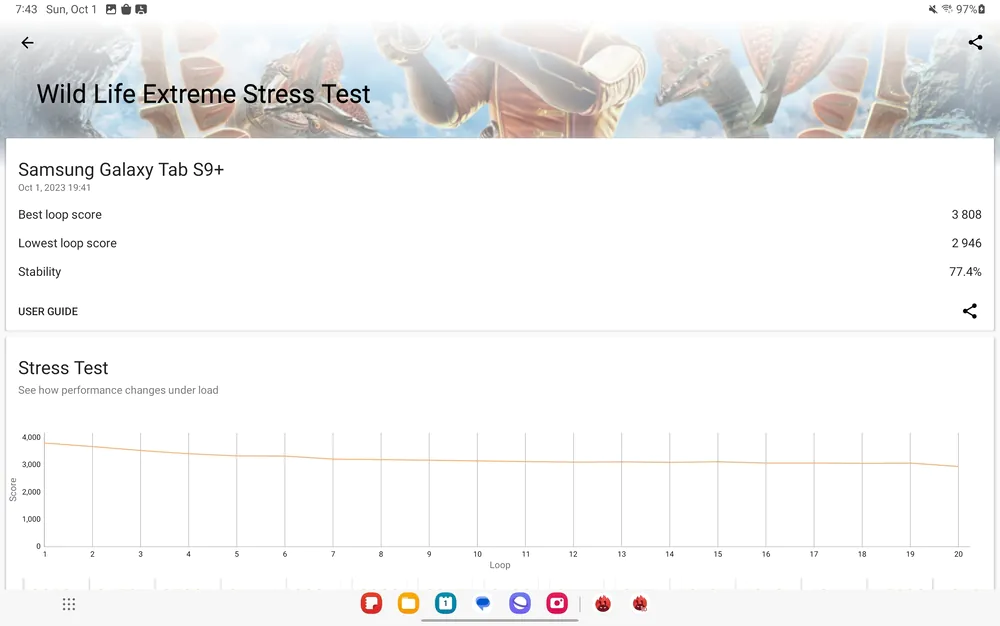Open the purple Samsung Internet browser
The width and height of the screenshot is (1000, 626).
[x=520, y=603]
